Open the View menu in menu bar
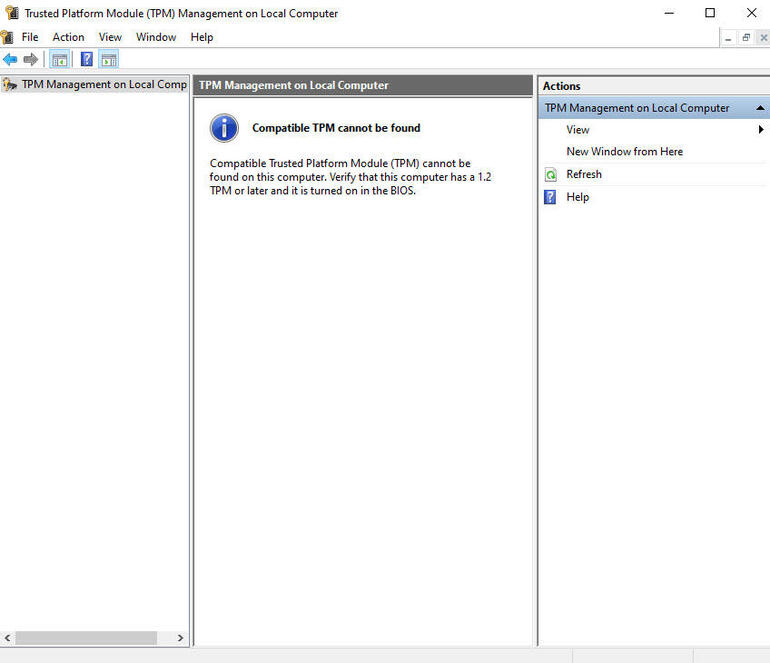Image resolution: width=770 pixels, height=663 pixels. click(110, 37)
